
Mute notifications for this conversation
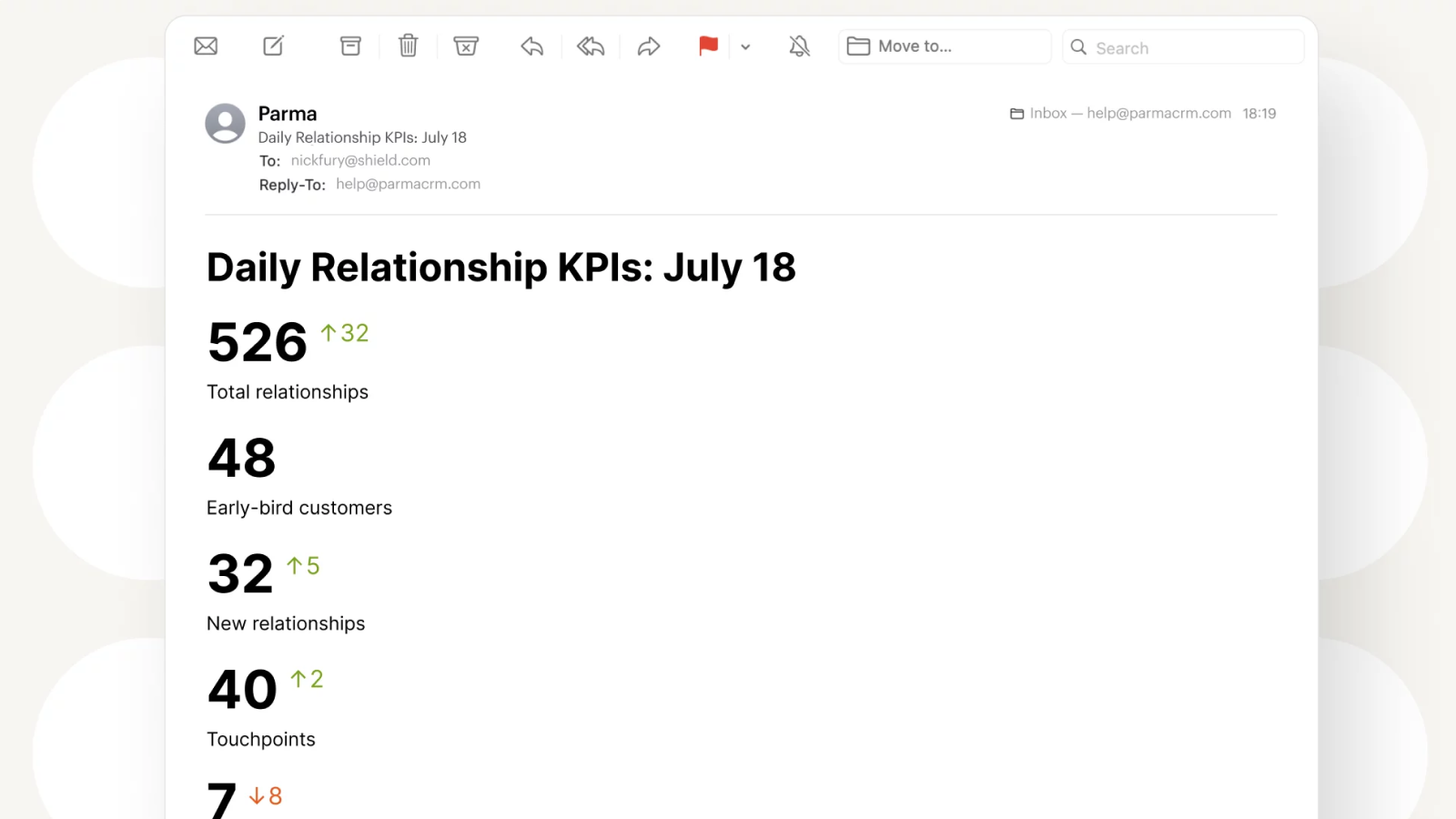pyautogui.click(x=798, y=45)
